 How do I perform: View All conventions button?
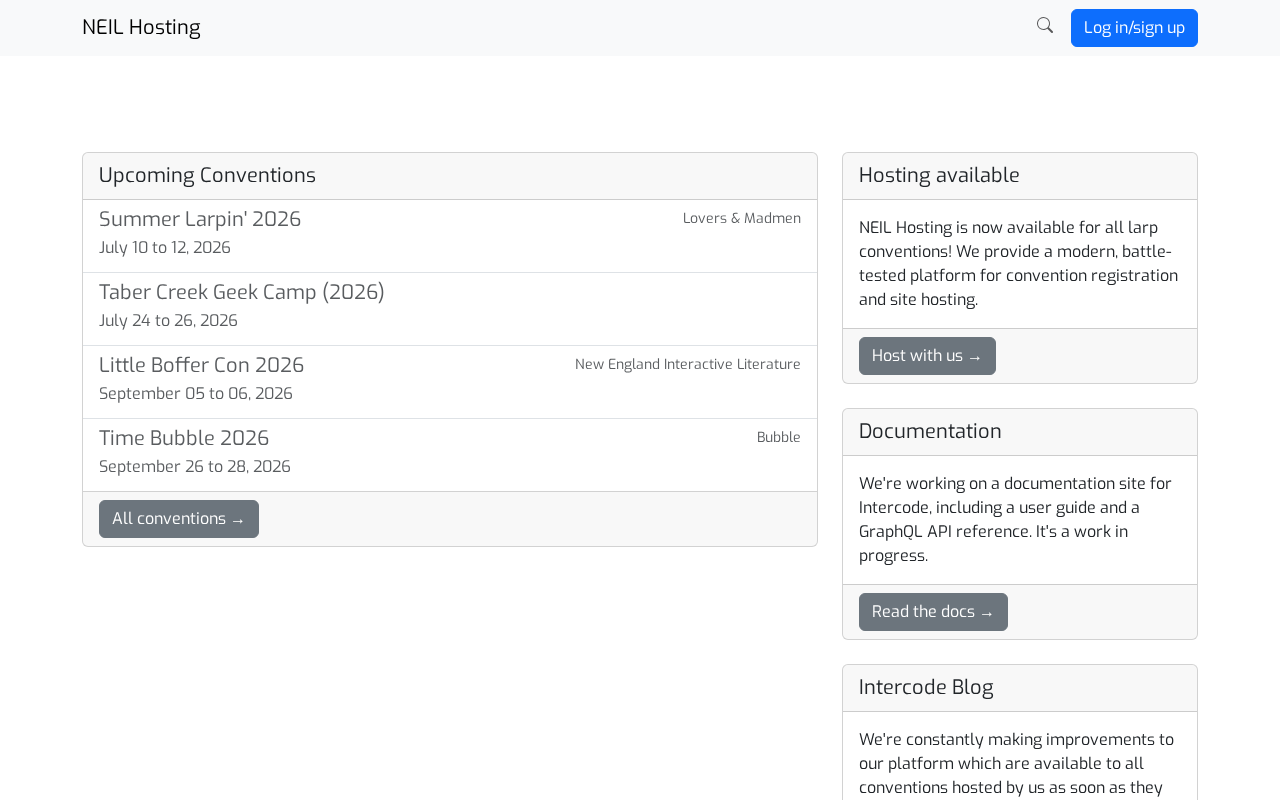coord(179,519)
